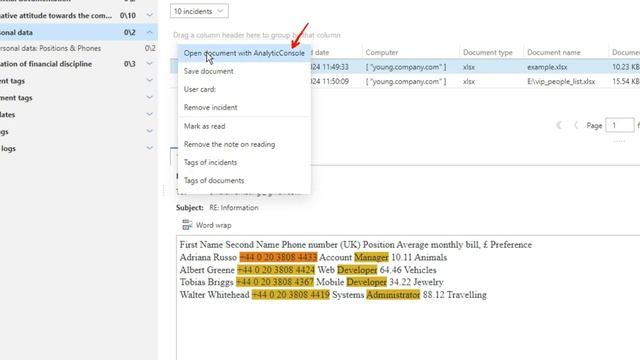Image resolution: width=640 pixels, height=360 pixels.
Task: Open document with AnalyticConsole
Action: 244,53
